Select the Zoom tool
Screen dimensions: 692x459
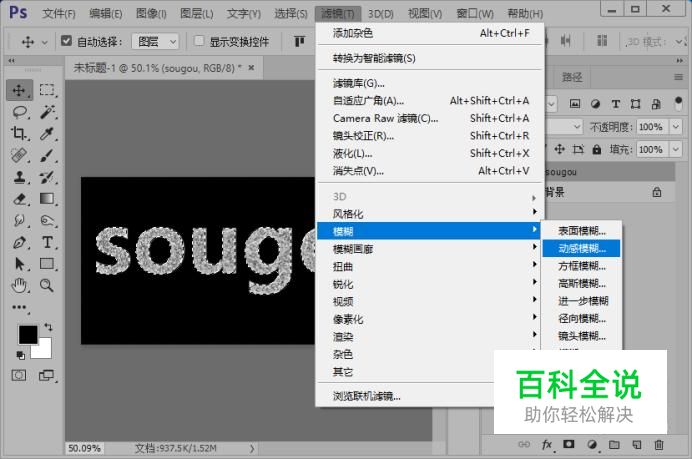click(x=47, y=286)
